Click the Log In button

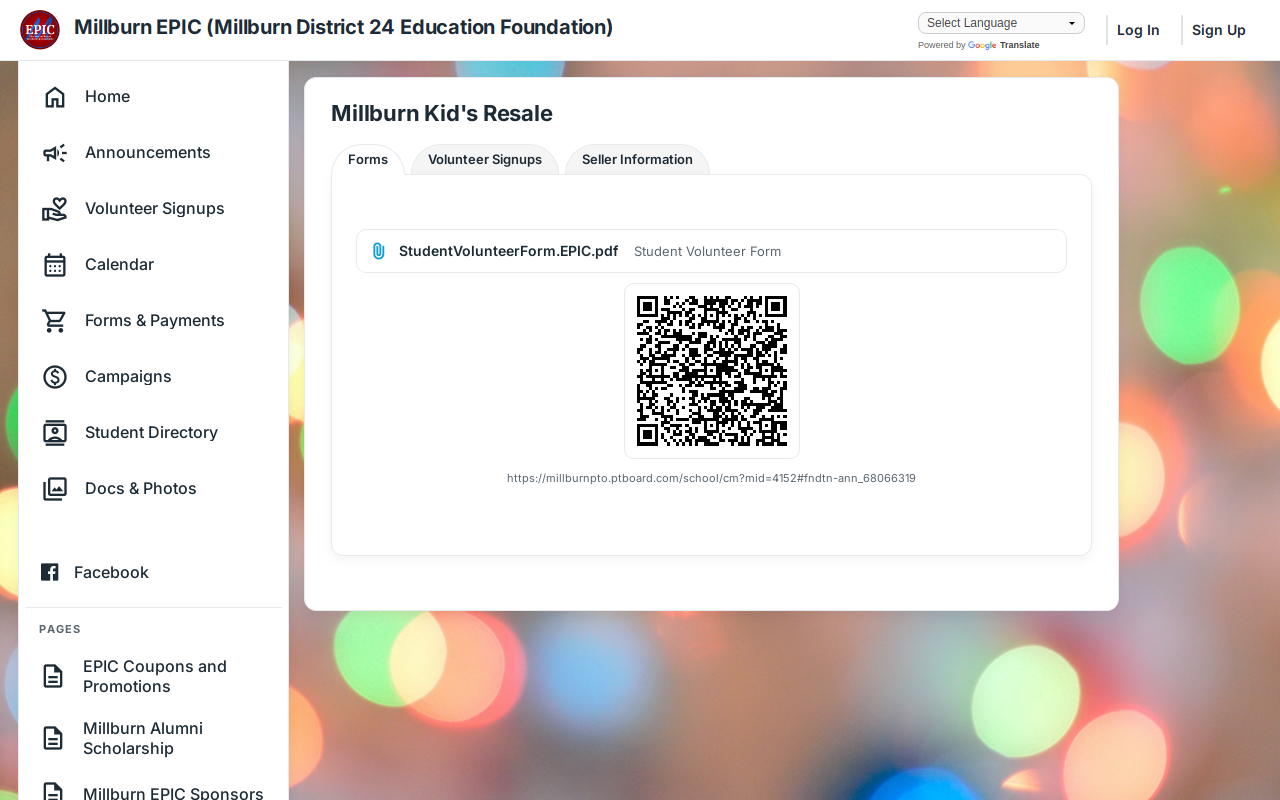(x=1138, y=30)
